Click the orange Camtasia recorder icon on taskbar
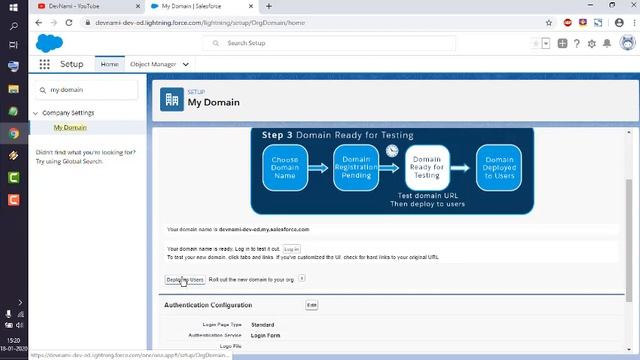The width and height of the screenshot is (640, 360). (x=13, y=200)
